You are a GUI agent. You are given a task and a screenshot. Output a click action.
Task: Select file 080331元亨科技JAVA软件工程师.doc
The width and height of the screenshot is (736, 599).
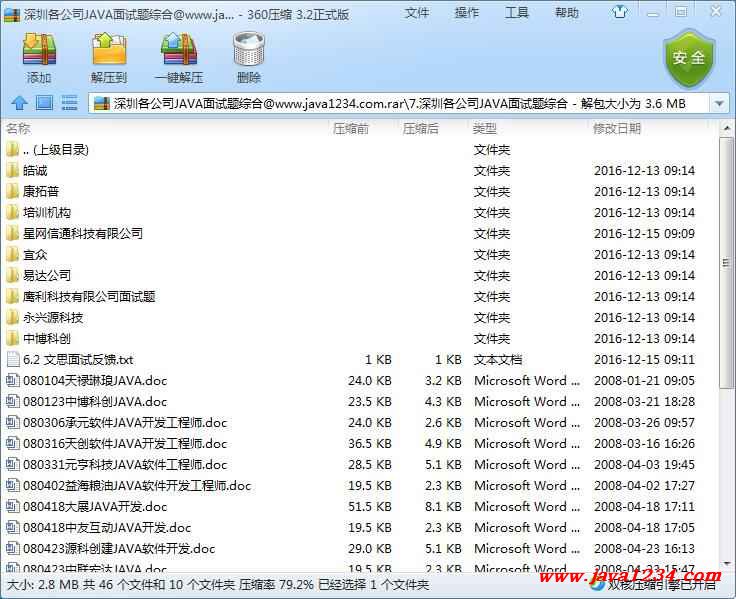[x=125, y=465]
